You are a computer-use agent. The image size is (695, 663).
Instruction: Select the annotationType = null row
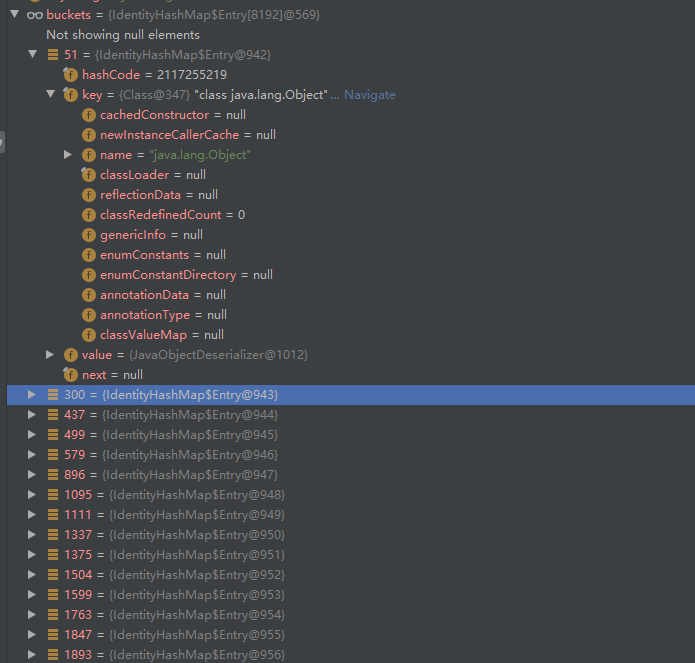tap(351, 315)
